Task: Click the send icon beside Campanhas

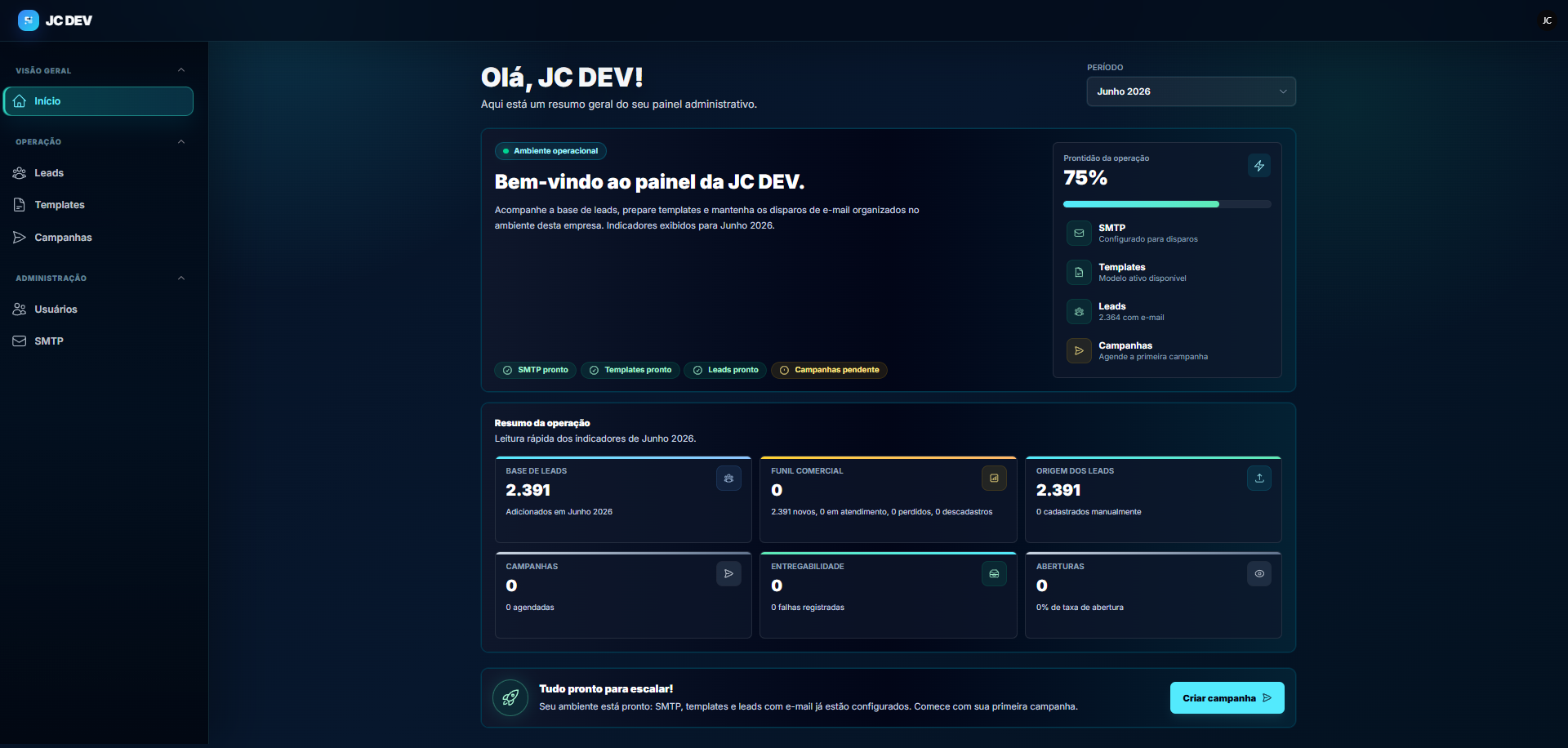Action: [20, 238]
